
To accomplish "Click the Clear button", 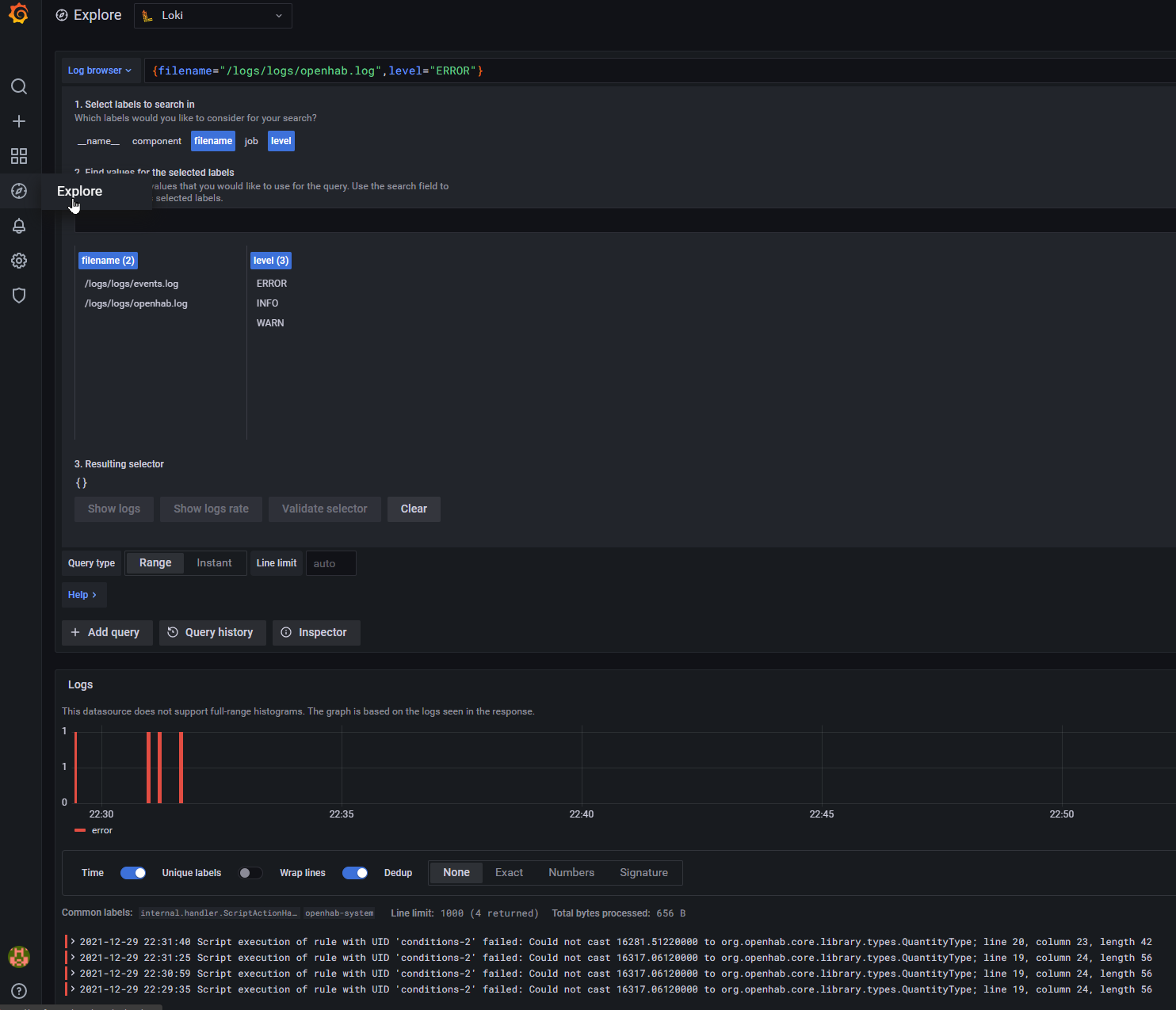I will point(414,509).
